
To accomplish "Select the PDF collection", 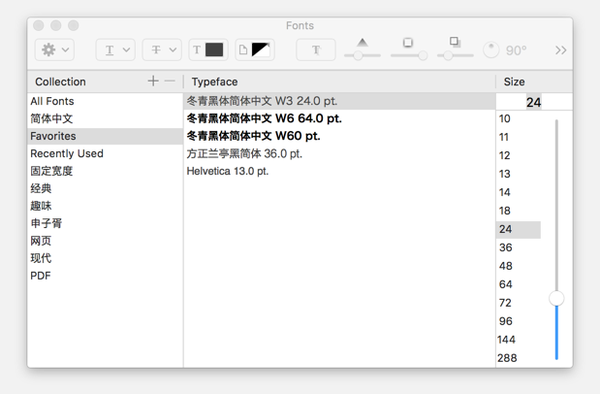I will pyautogui.click(x=105, y=275).
